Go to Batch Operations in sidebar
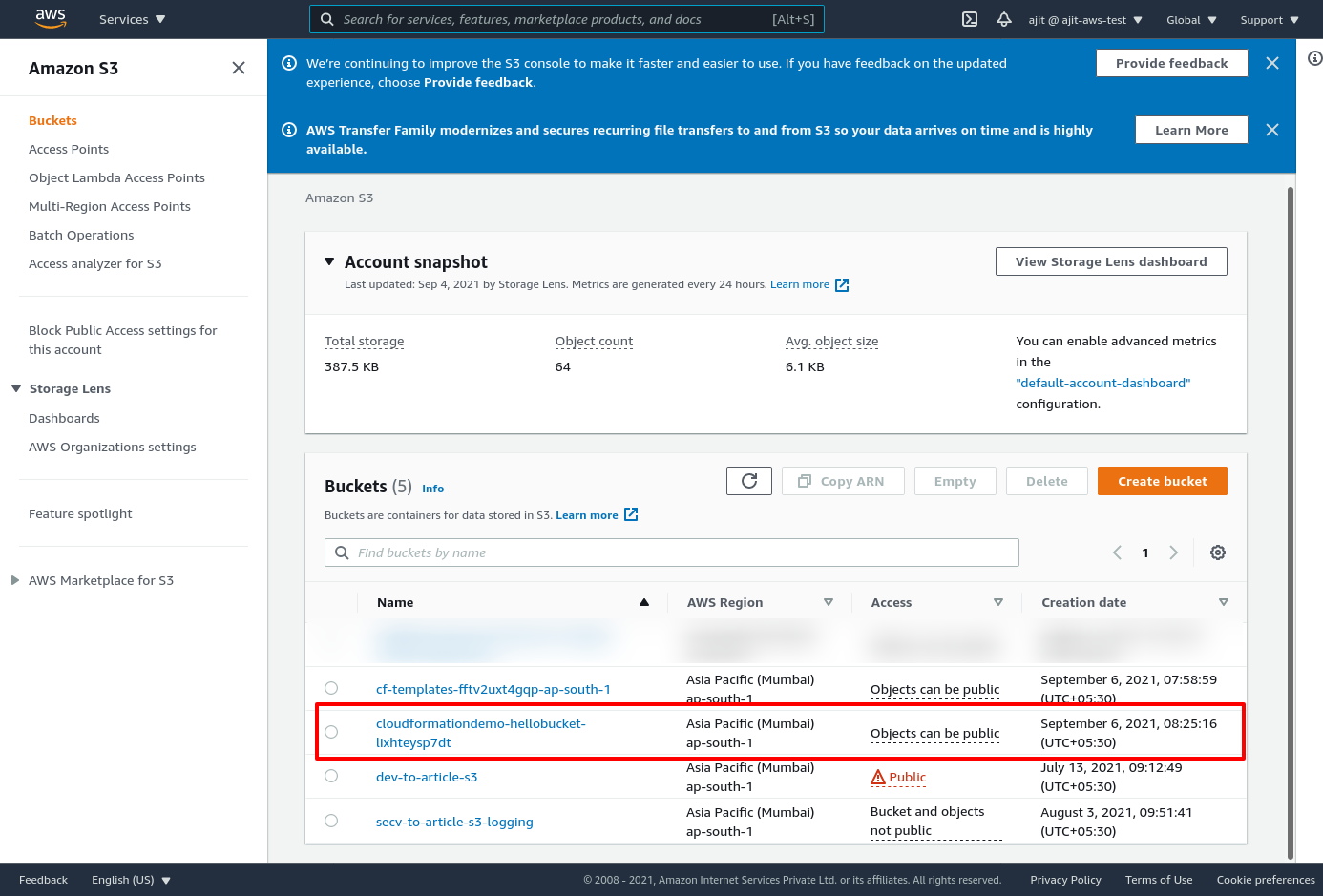Viewport: 1323px width, 896px height. pos(81,235)
